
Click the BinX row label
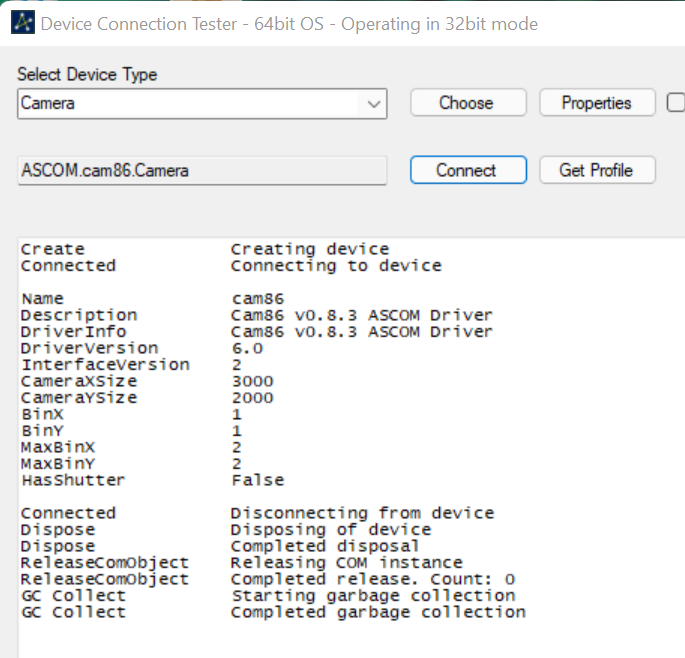42,414
